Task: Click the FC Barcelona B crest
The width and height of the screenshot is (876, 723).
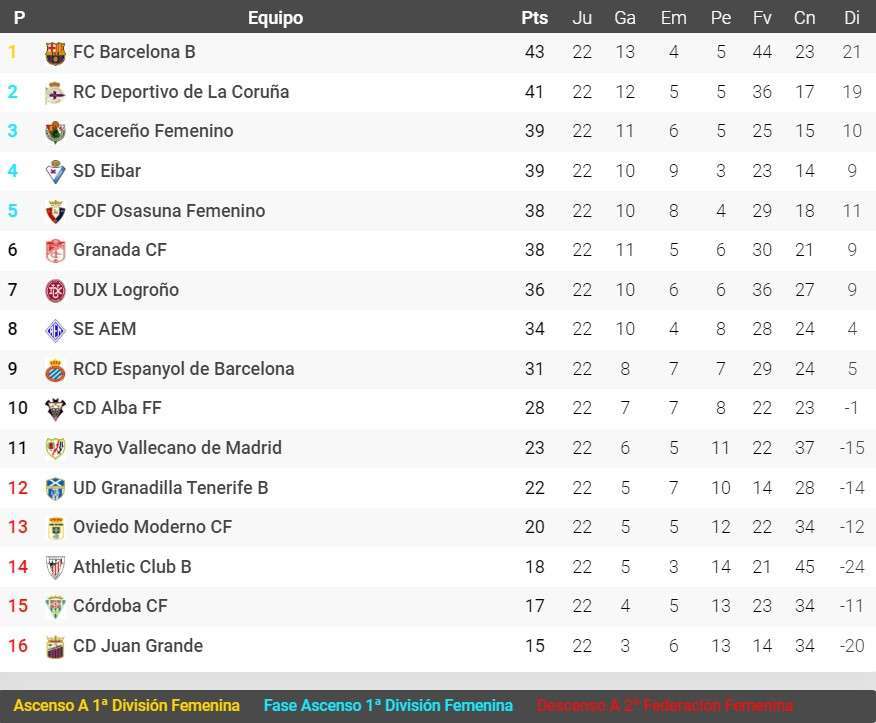Action: point(55,52)
